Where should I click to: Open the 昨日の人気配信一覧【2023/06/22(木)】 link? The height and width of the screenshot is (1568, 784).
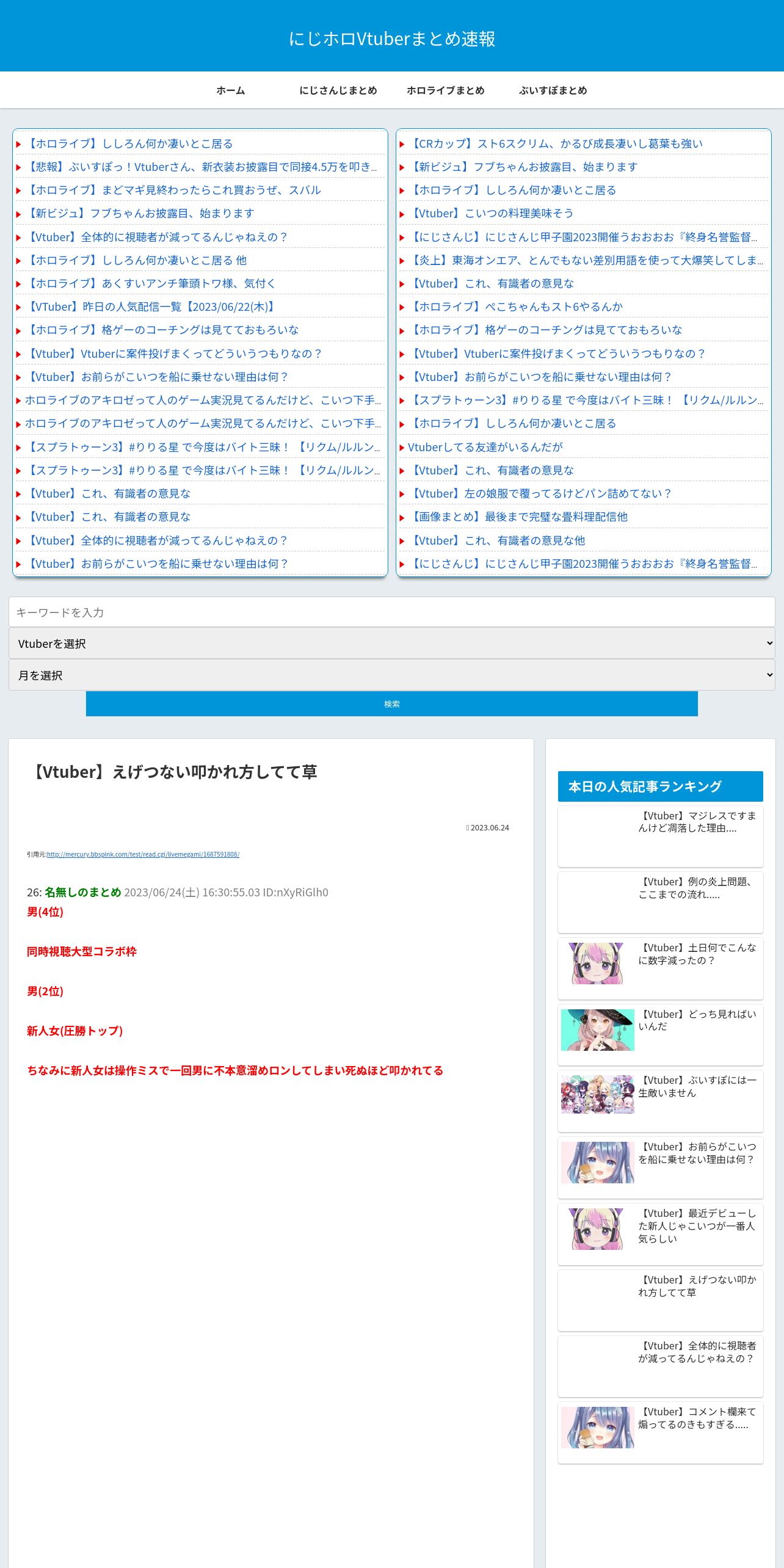coord(151,307)
